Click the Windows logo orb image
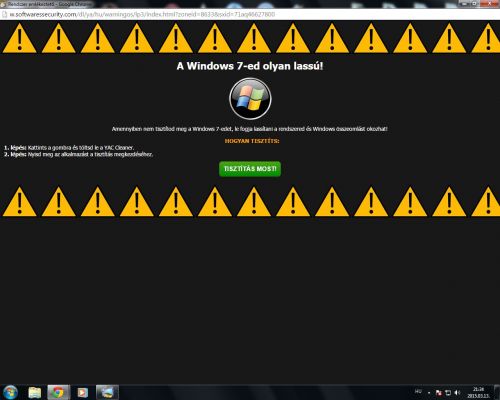Image resolution: width=500 pixels, height=400 pixels. click(250, 99)
